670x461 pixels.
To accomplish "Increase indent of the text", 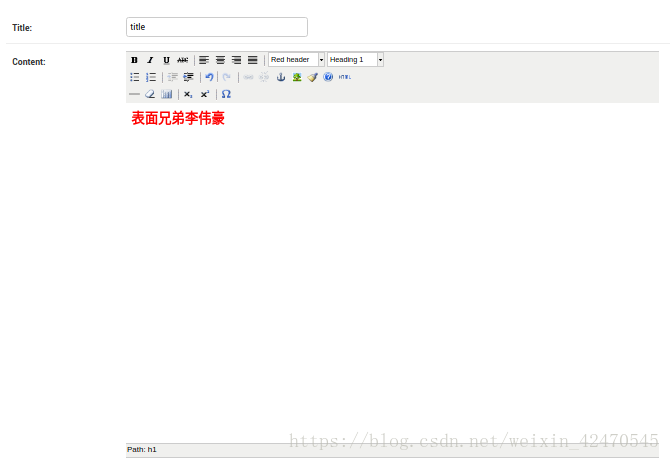I will (x=188, y=77).
